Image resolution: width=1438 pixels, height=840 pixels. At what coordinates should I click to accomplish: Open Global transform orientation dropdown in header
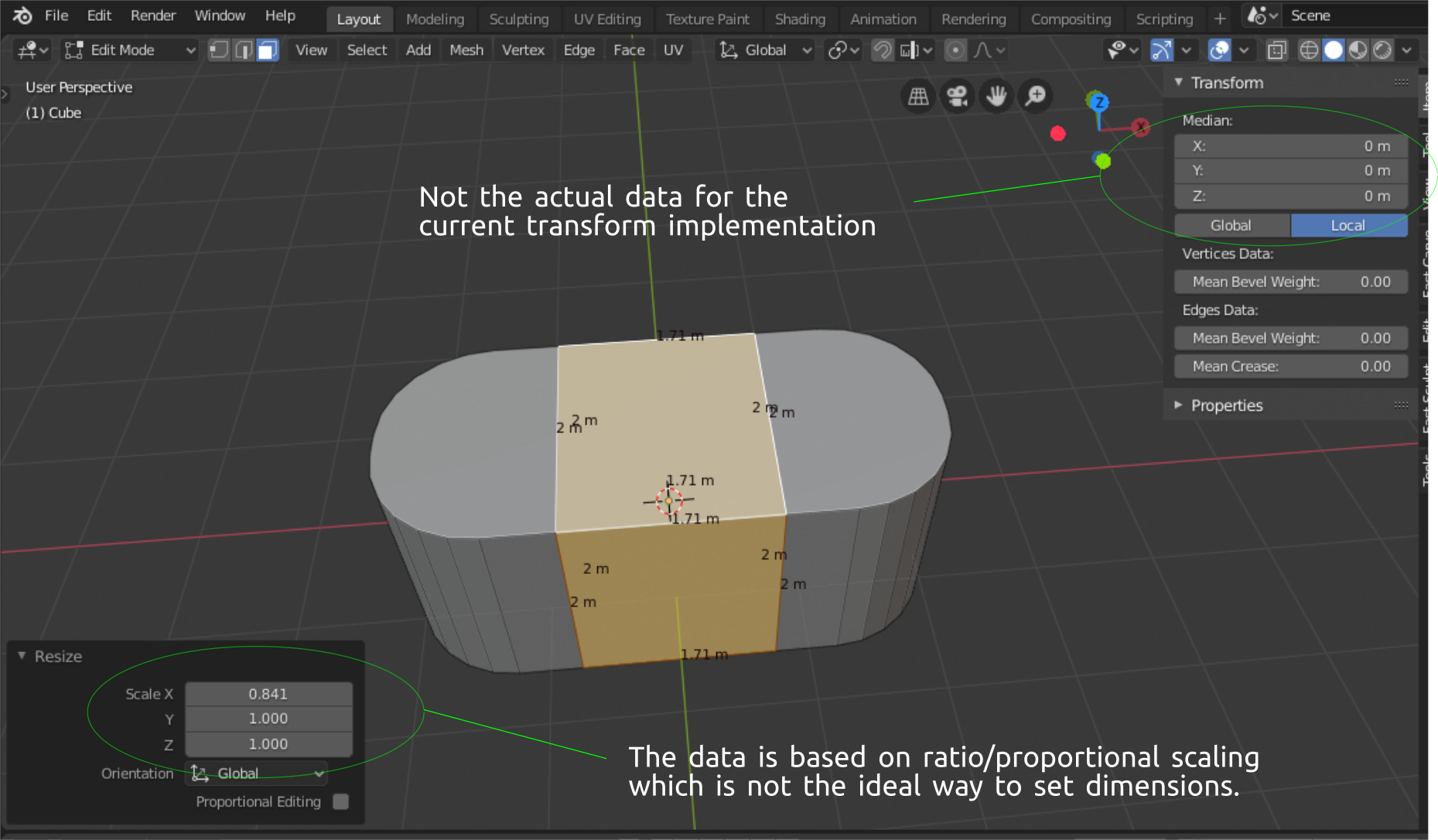(766, 50)
